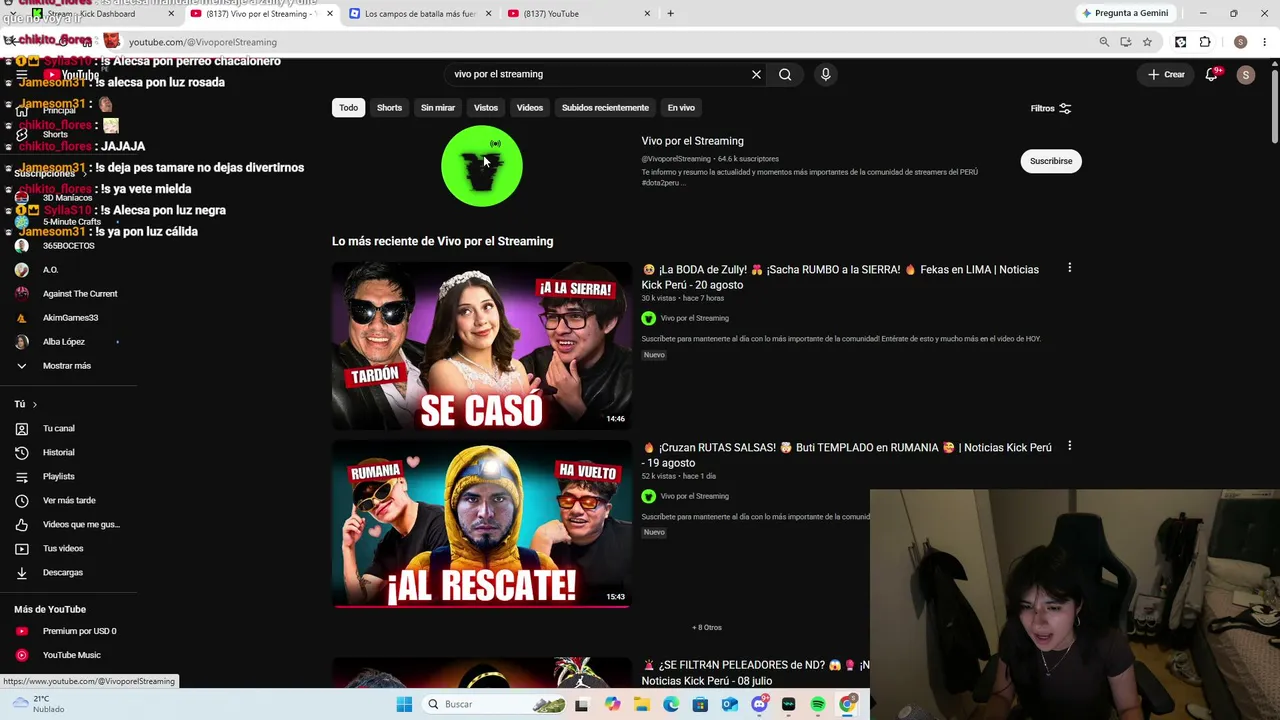Expand the + 8 Otros videos link

point(707,628)
